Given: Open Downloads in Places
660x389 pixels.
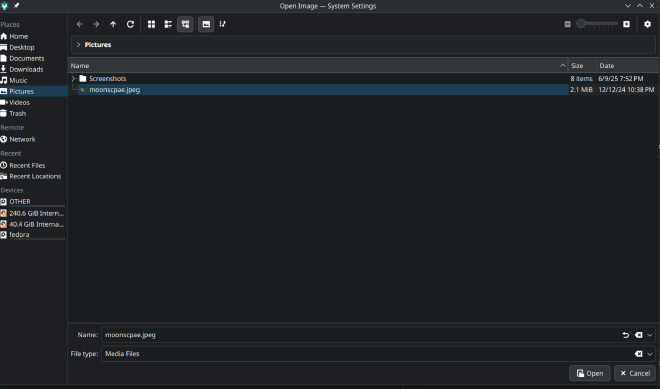Looking at the screenshot, I should (34, 69).
